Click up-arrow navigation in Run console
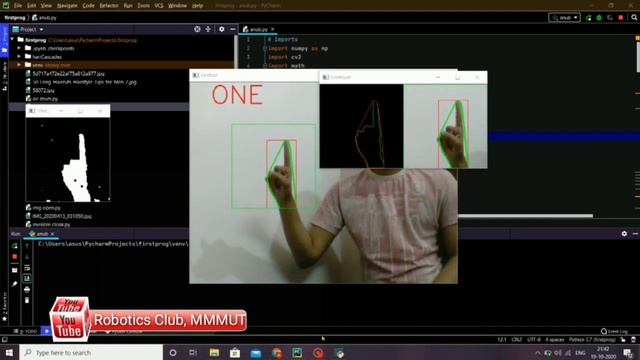This screenshot has width=640, height=360. (27, 246)
